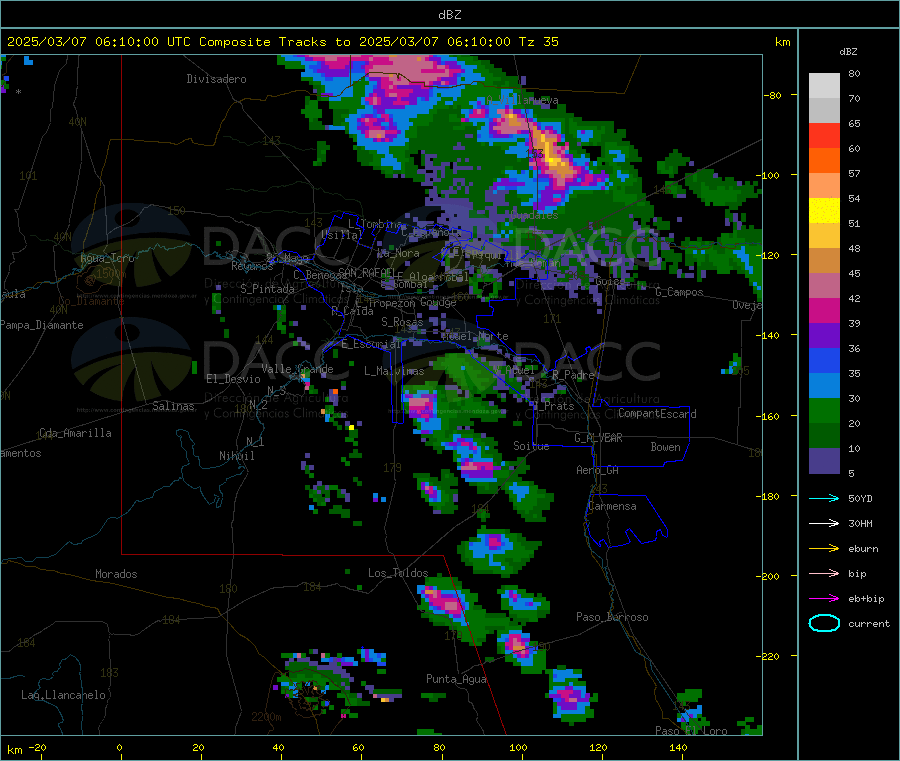The height and width of the screenshot is (761, 900).
Task: Click the 'Divisadero' map label
Action: (216, 79)
